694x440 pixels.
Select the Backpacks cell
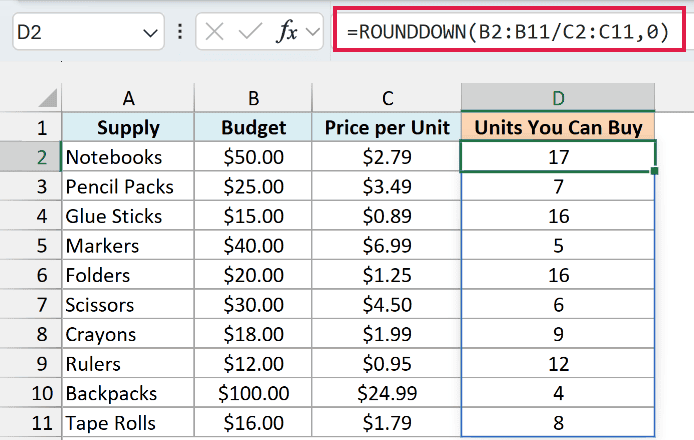click(128, 393)
